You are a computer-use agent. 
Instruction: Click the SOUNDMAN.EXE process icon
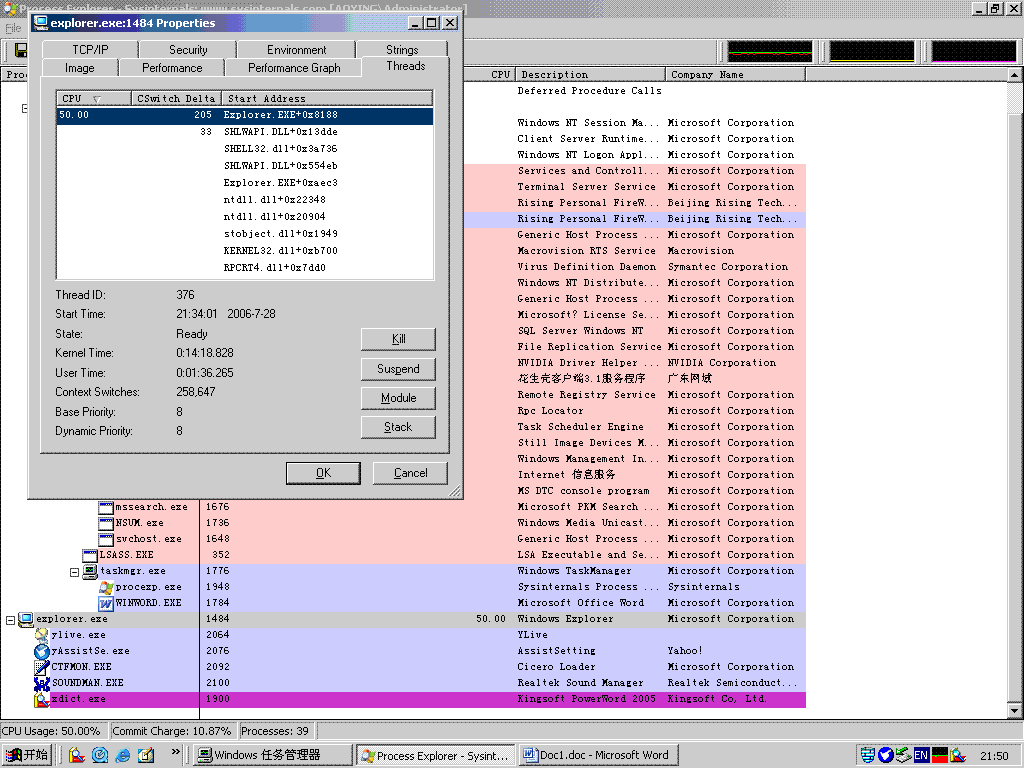(x=42, y=683)
